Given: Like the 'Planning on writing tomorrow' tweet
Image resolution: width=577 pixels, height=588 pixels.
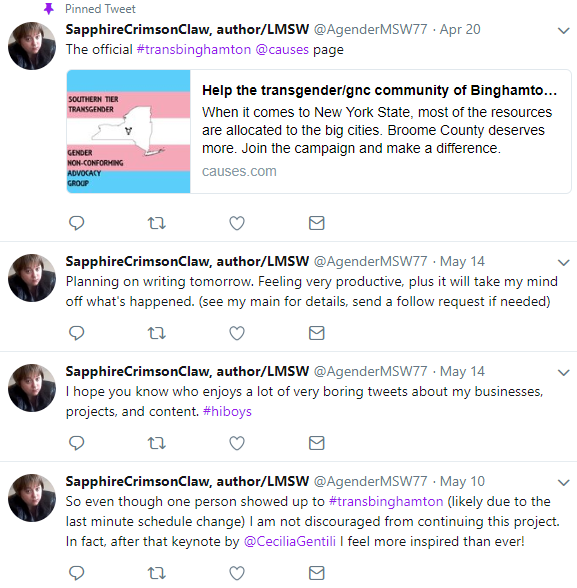Looking at the screenshot, I should click(x=237, y=333).
